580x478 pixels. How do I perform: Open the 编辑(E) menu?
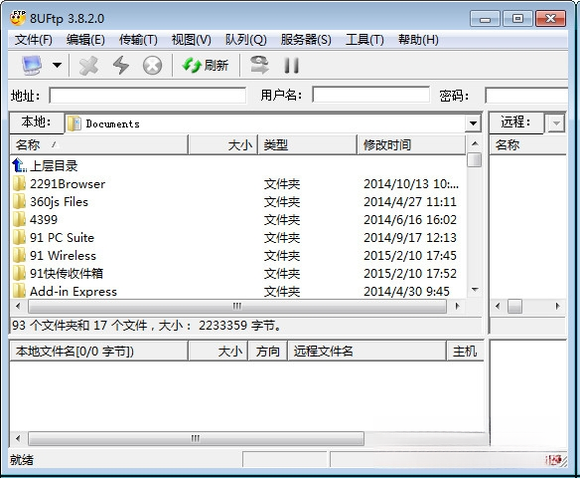pyautogui.click(x=86, y=40)
